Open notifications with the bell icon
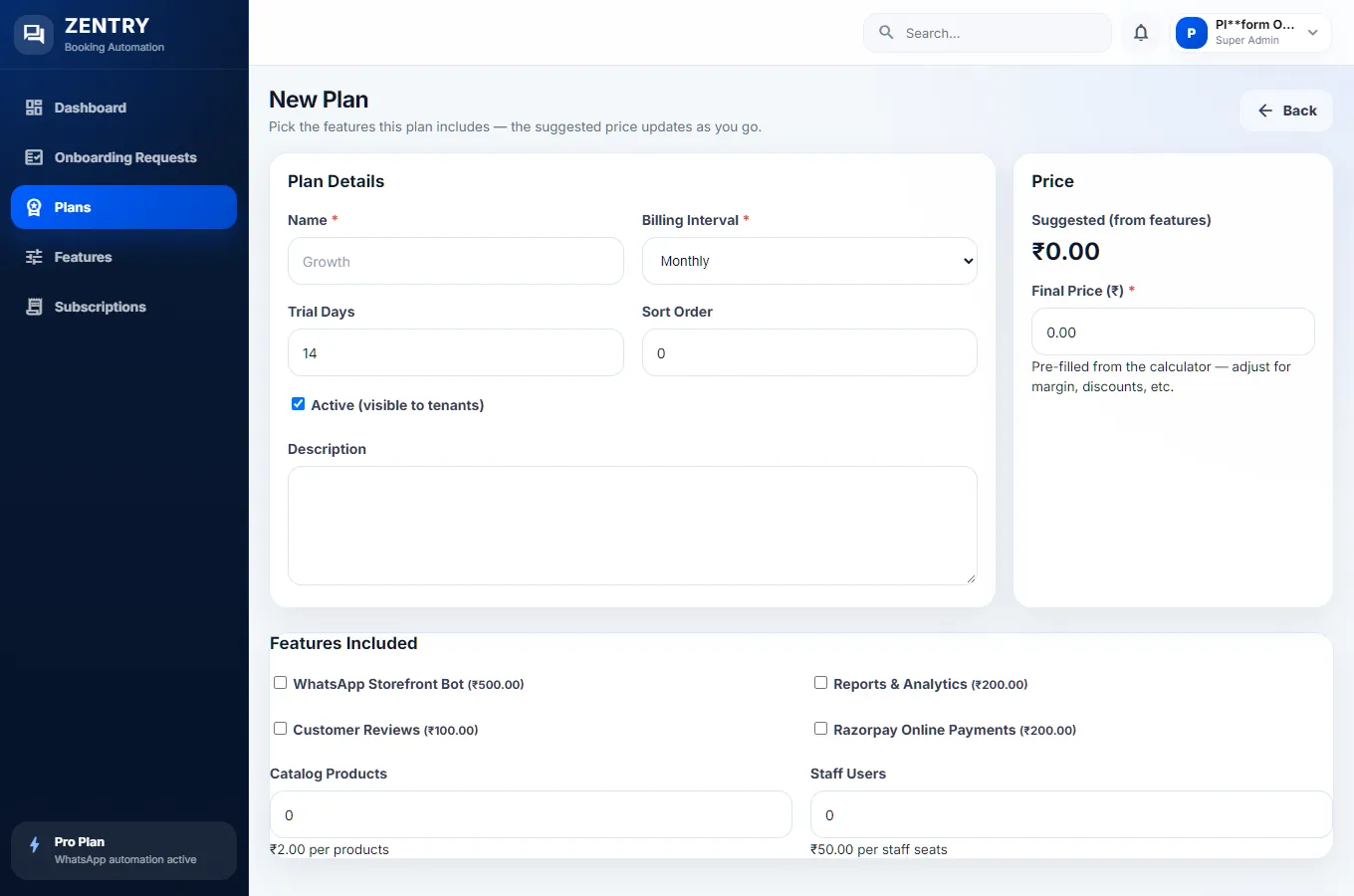This screenshot has width=1354, height=896. tap(1141, 33)
